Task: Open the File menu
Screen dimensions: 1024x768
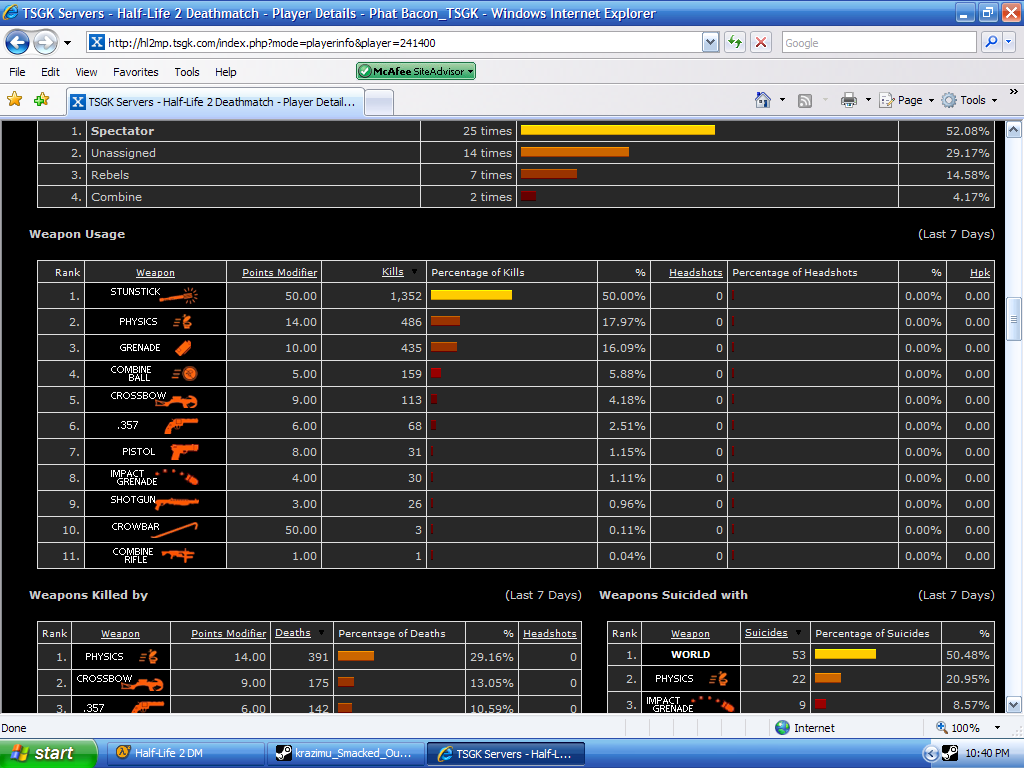Action: 18,72
